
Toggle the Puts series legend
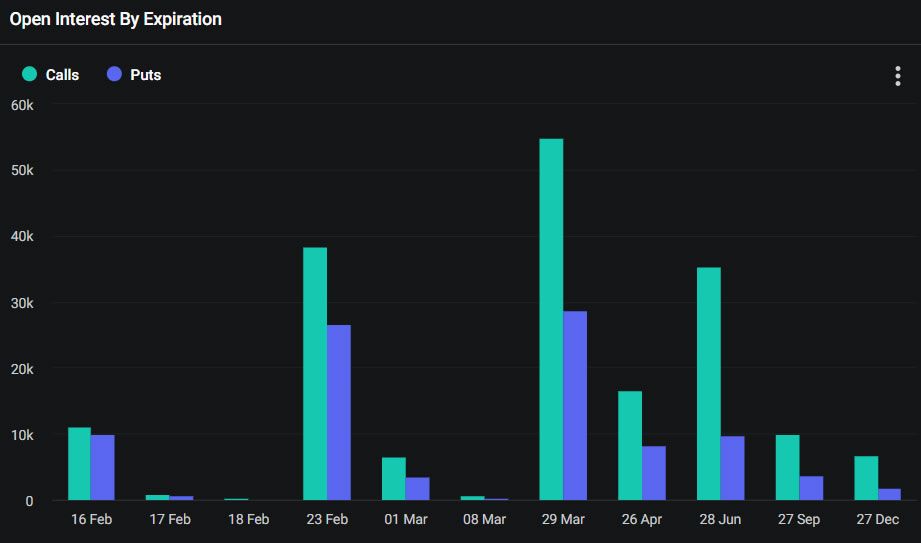click(x=134, y=75)
